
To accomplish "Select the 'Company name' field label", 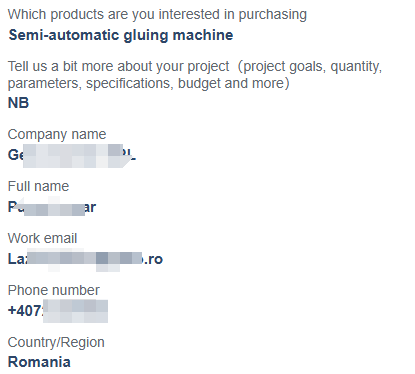I will pos(57,134).
